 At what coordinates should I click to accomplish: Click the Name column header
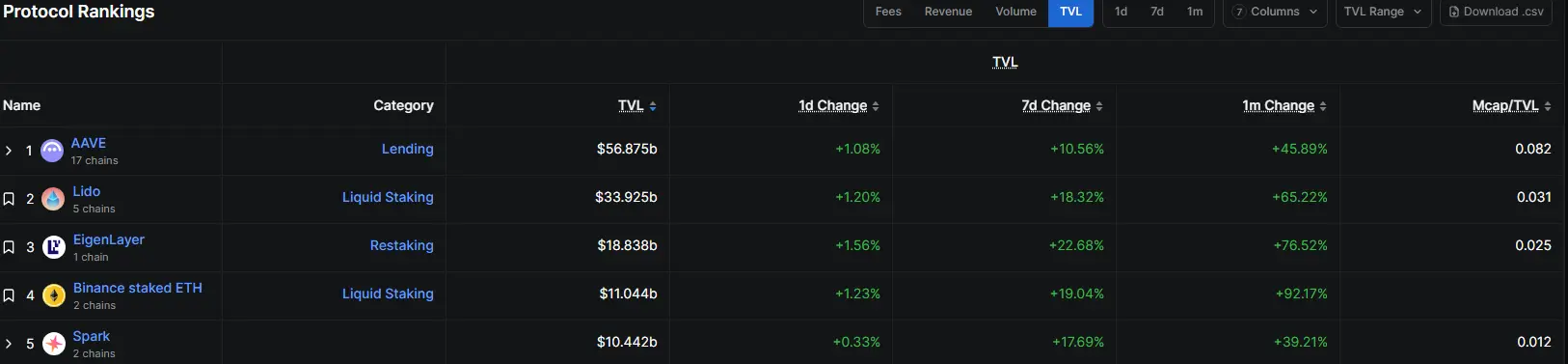tap(22, 105)
